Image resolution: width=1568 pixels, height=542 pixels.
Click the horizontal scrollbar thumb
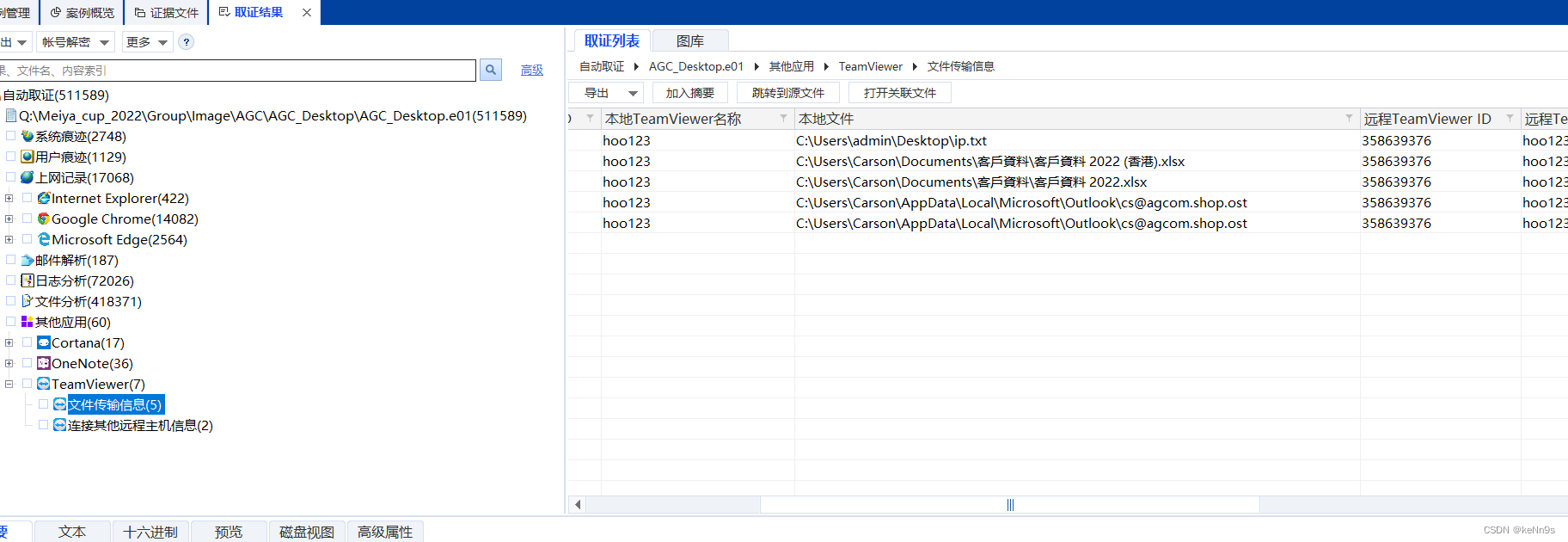tap(1010, 505)
